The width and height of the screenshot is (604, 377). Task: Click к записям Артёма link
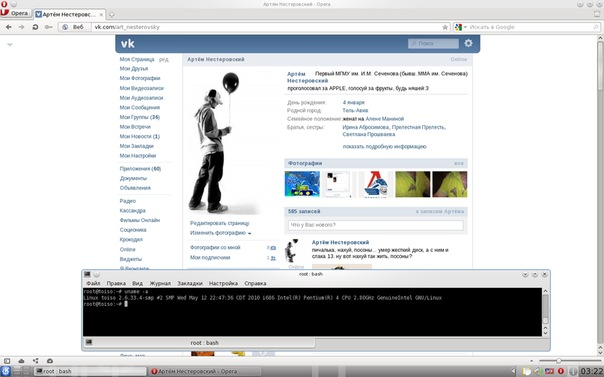tap(440, 211)
